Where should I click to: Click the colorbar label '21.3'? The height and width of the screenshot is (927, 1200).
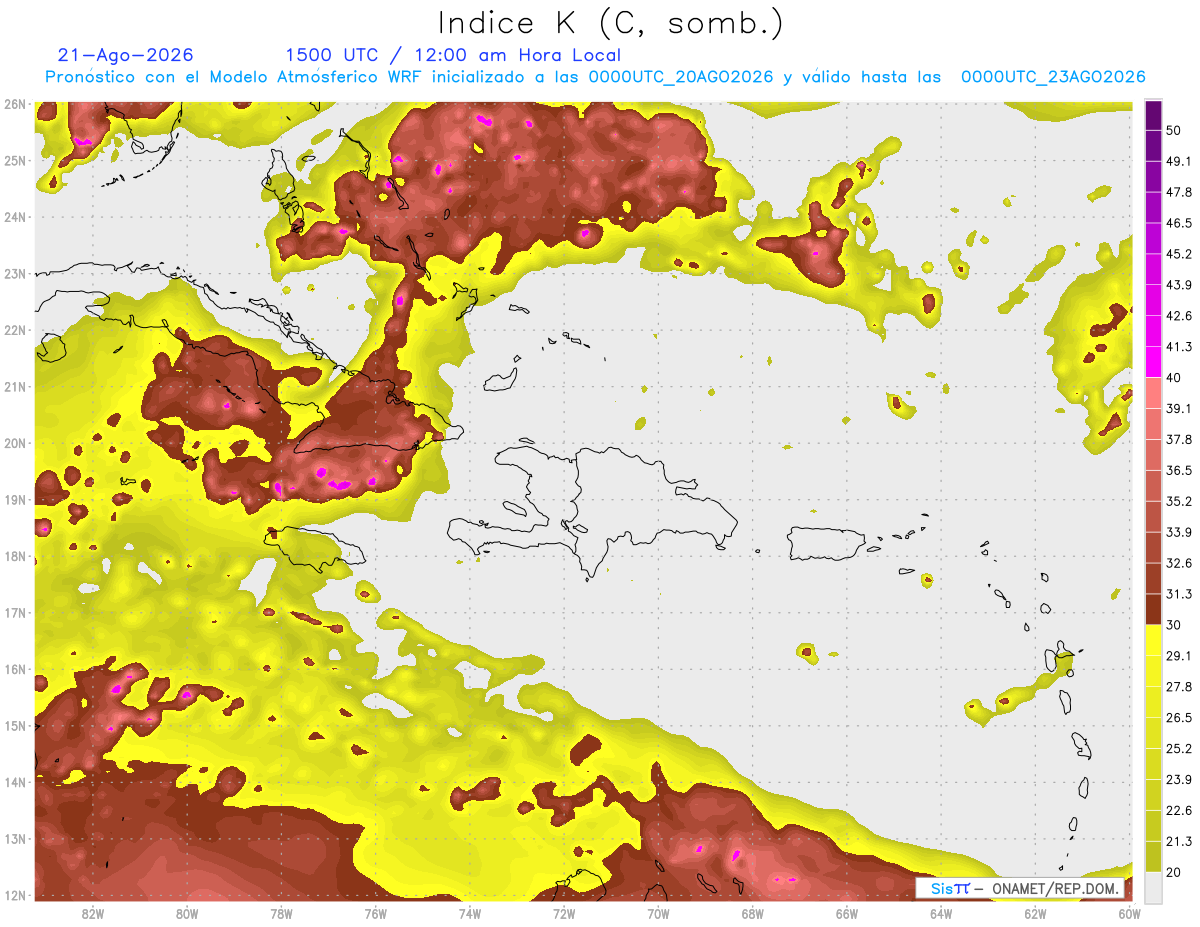pyautogui.click(x=1178, y=841)
